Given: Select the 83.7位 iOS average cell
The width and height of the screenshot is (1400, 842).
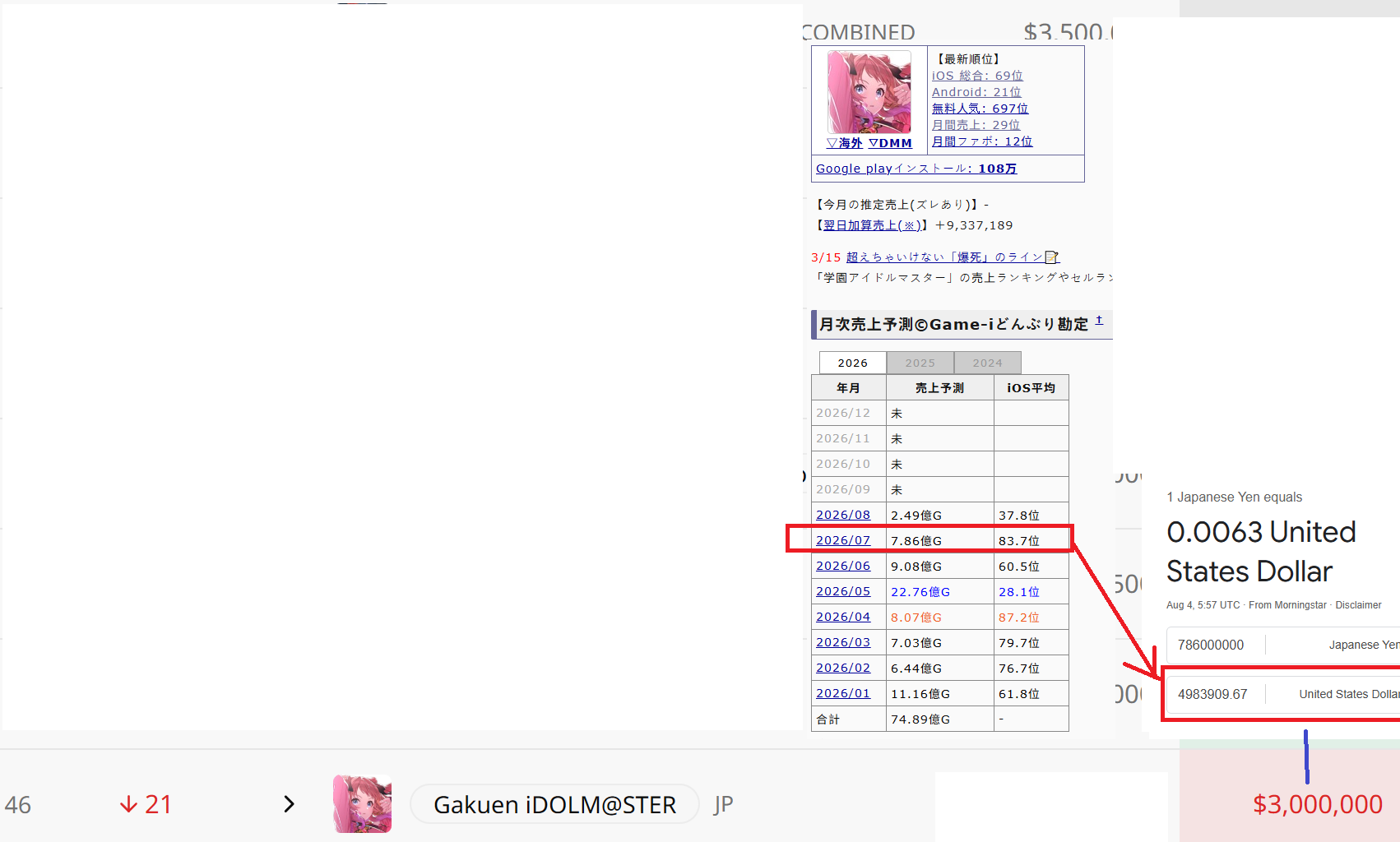Looking at the screenshot, I should click(1031, 540).
